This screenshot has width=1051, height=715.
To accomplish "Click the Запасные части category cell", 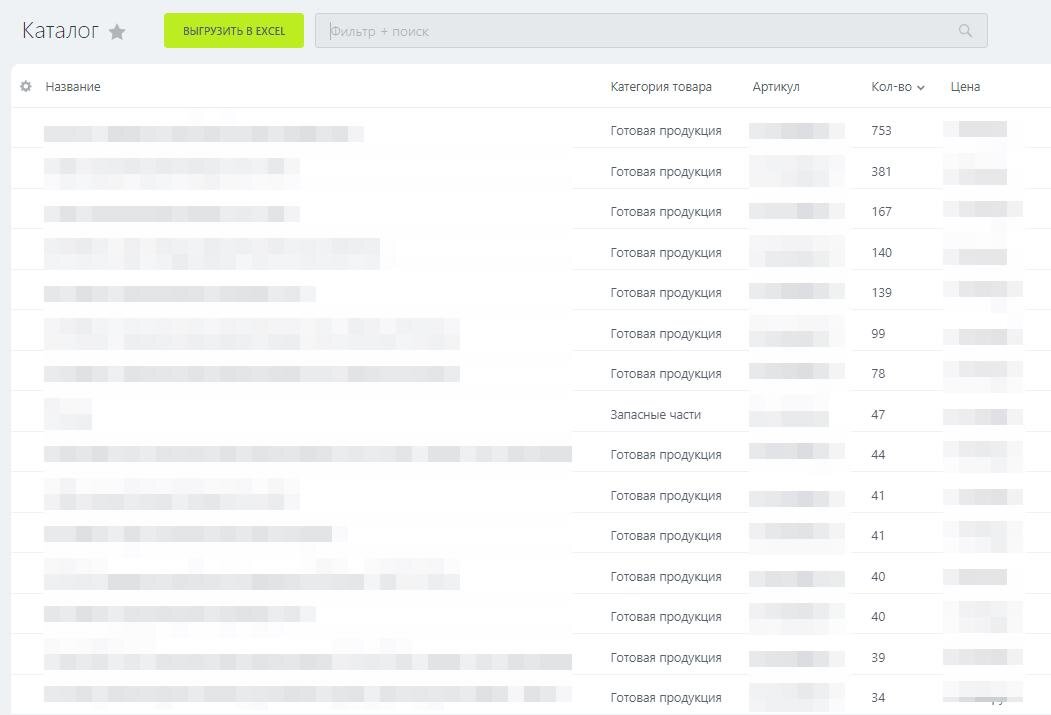I will pos(656,415).
